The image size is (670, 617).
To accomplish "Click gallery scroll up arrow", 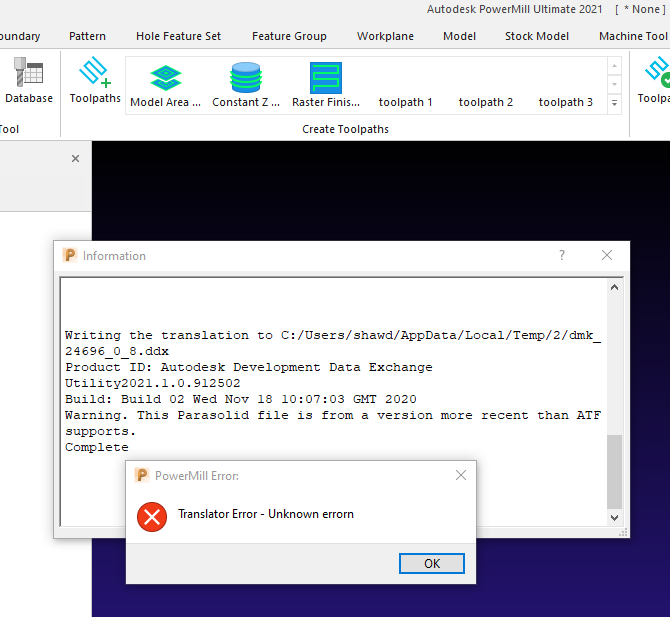I will coord(614,66).
